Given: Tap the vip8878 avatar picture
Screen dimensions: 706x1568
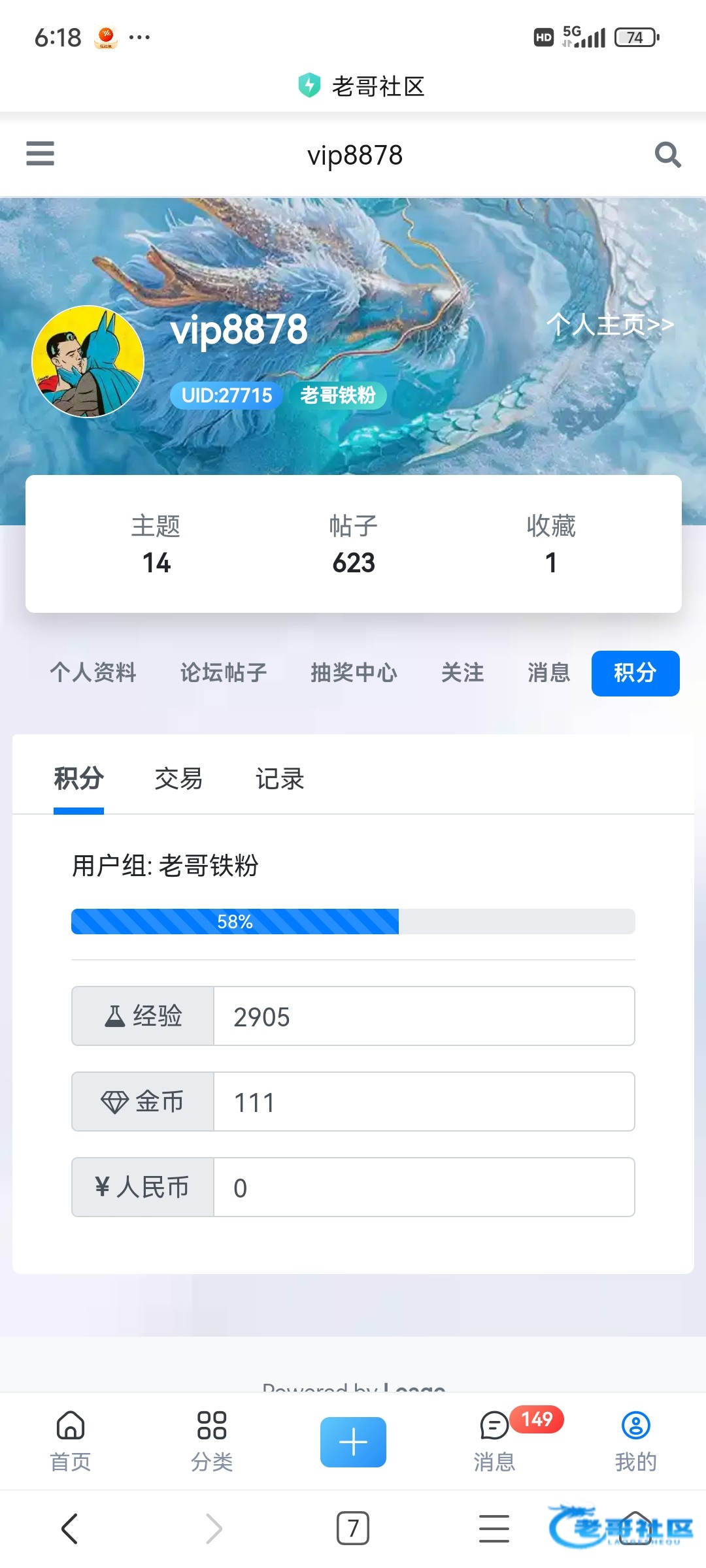Looking at the screenshot, I should pyautogui.click(x=88, y=361).
